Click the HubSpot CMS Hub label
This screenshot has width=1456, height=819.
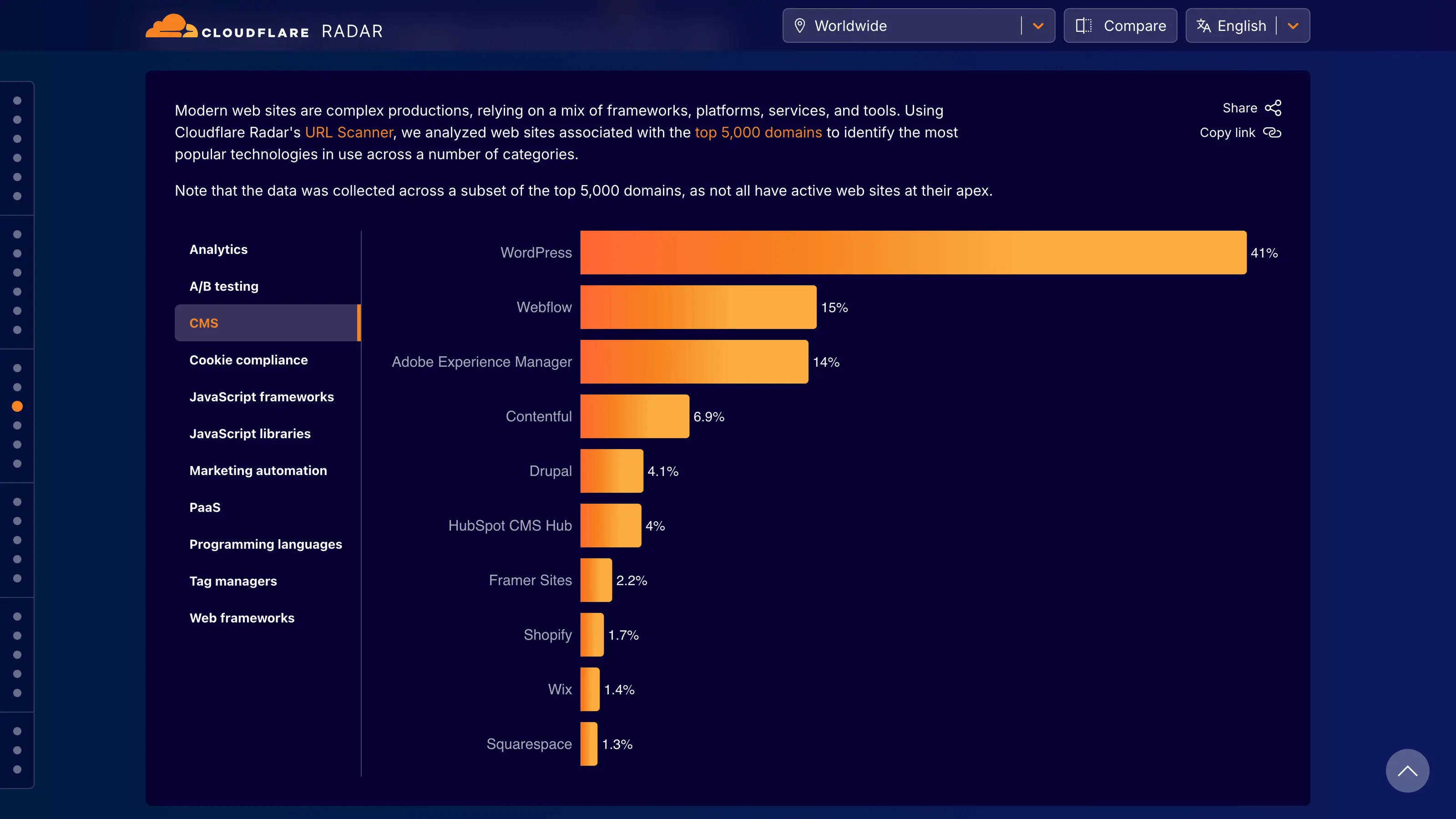click(x=510, y=526)
